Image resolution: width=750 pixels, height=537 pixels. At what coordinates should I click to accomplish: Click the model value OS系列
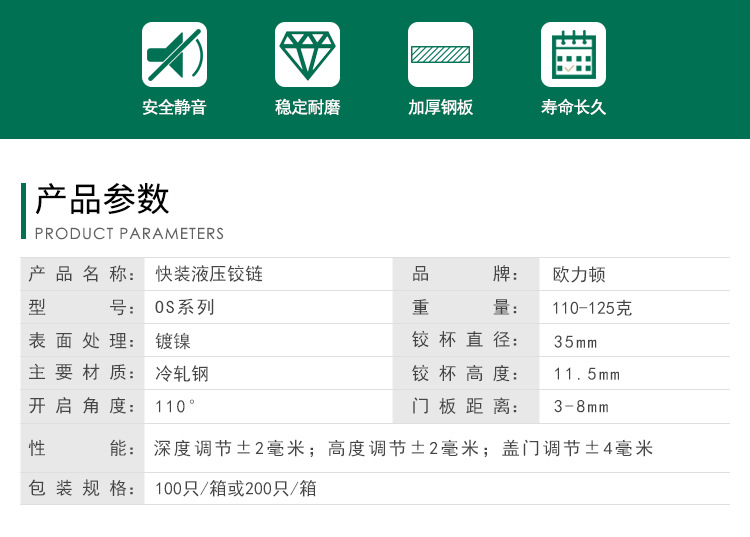[185, 307]
